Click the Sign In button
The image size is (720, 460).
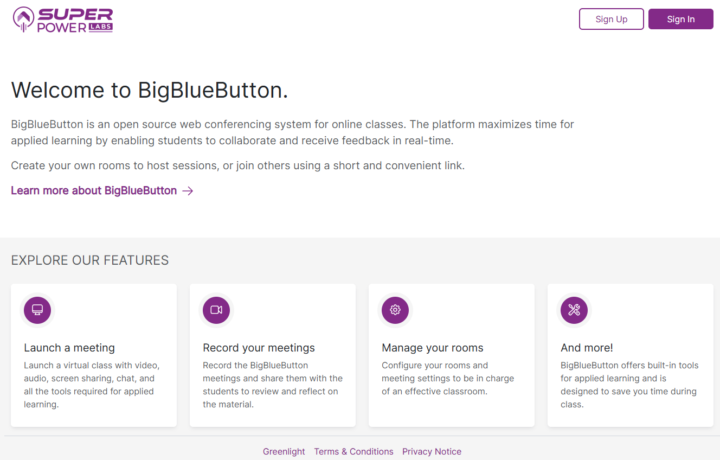pos(681,19)
